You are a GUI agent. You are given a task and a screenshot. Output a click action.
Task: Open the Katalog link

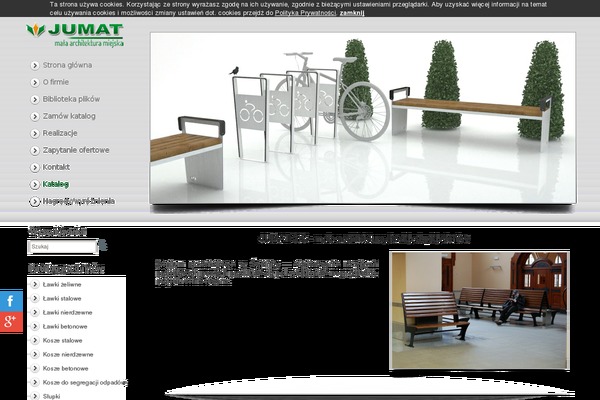point(56,184)
